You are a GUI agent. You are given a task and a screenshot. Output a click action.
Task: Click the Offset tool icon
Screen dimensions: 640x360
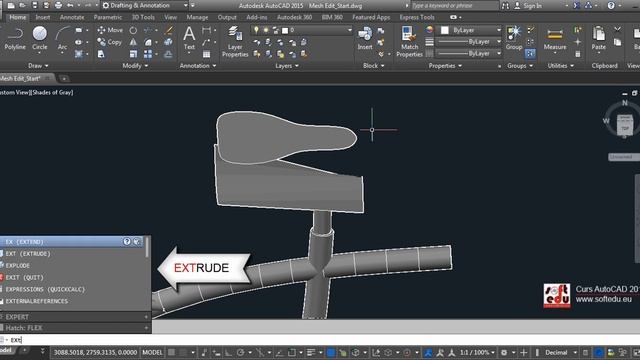(168, 54)
